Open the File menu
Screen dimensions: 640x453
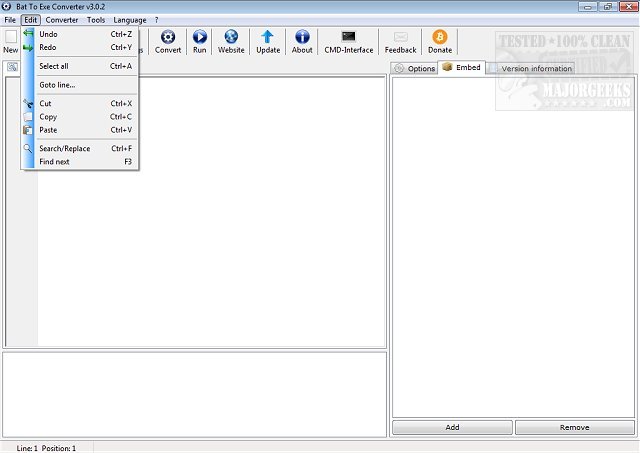(x=10, y=20)
